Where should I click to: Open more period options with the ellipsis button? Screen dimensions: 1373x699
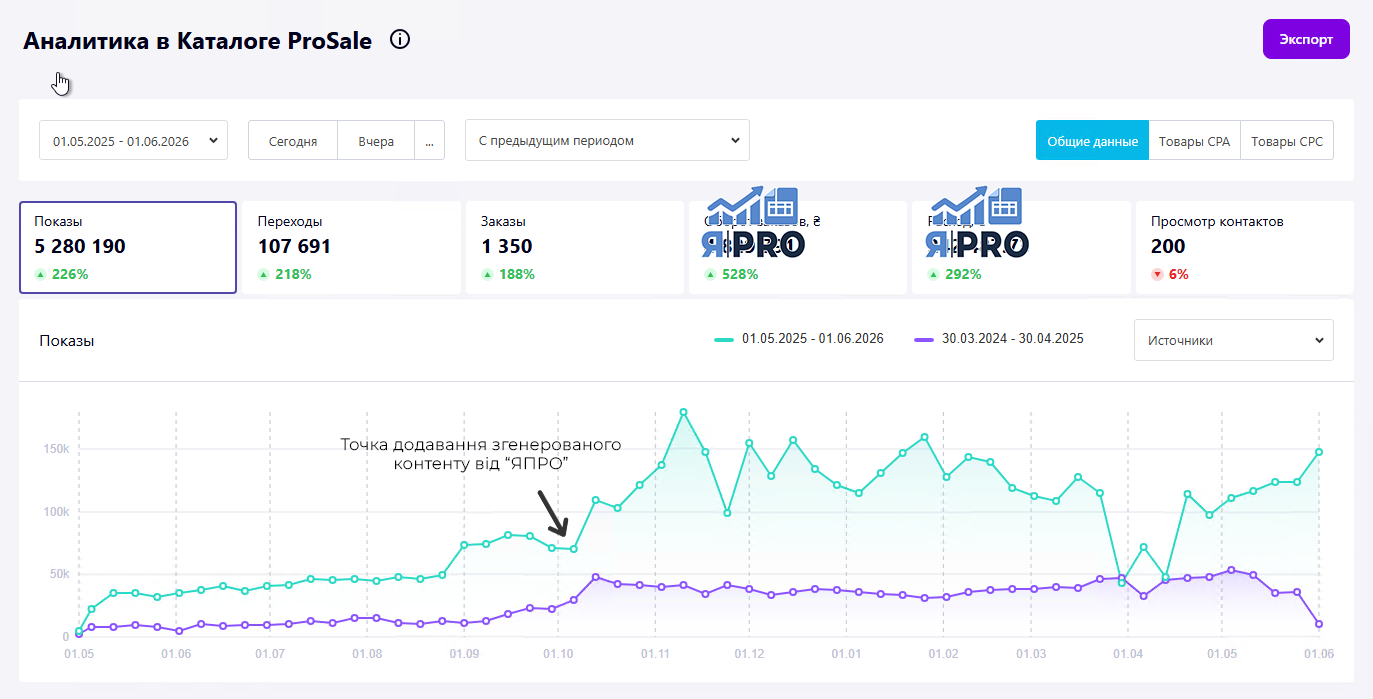(429, 141)
